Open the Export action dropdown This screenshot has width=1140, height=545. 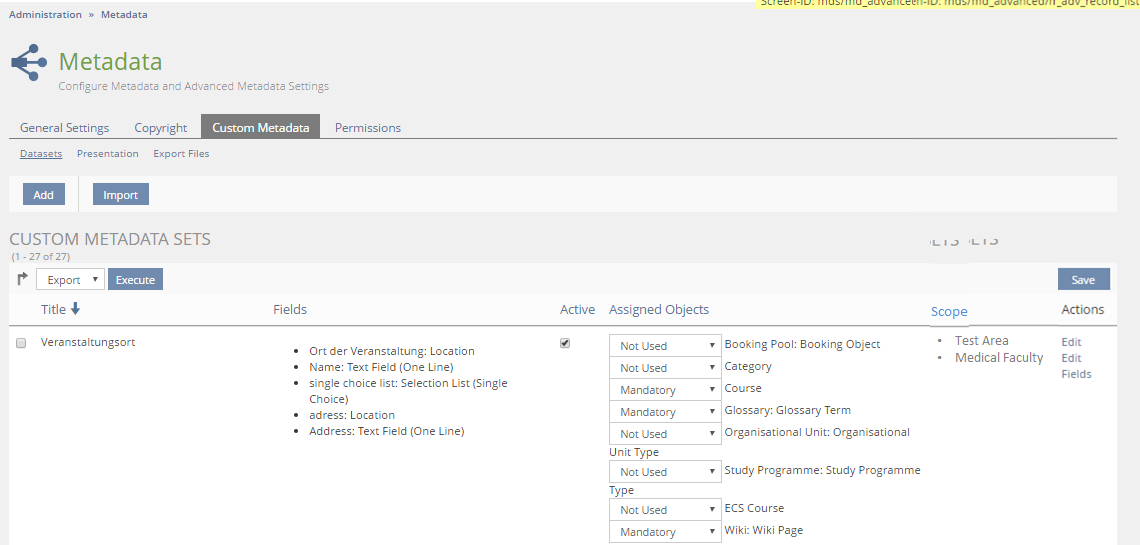[x=70, y=280]
